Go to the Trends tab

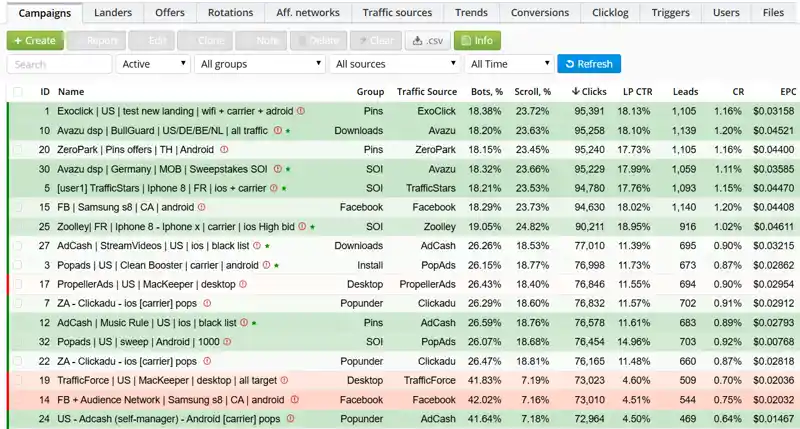[x=471, y=12]
